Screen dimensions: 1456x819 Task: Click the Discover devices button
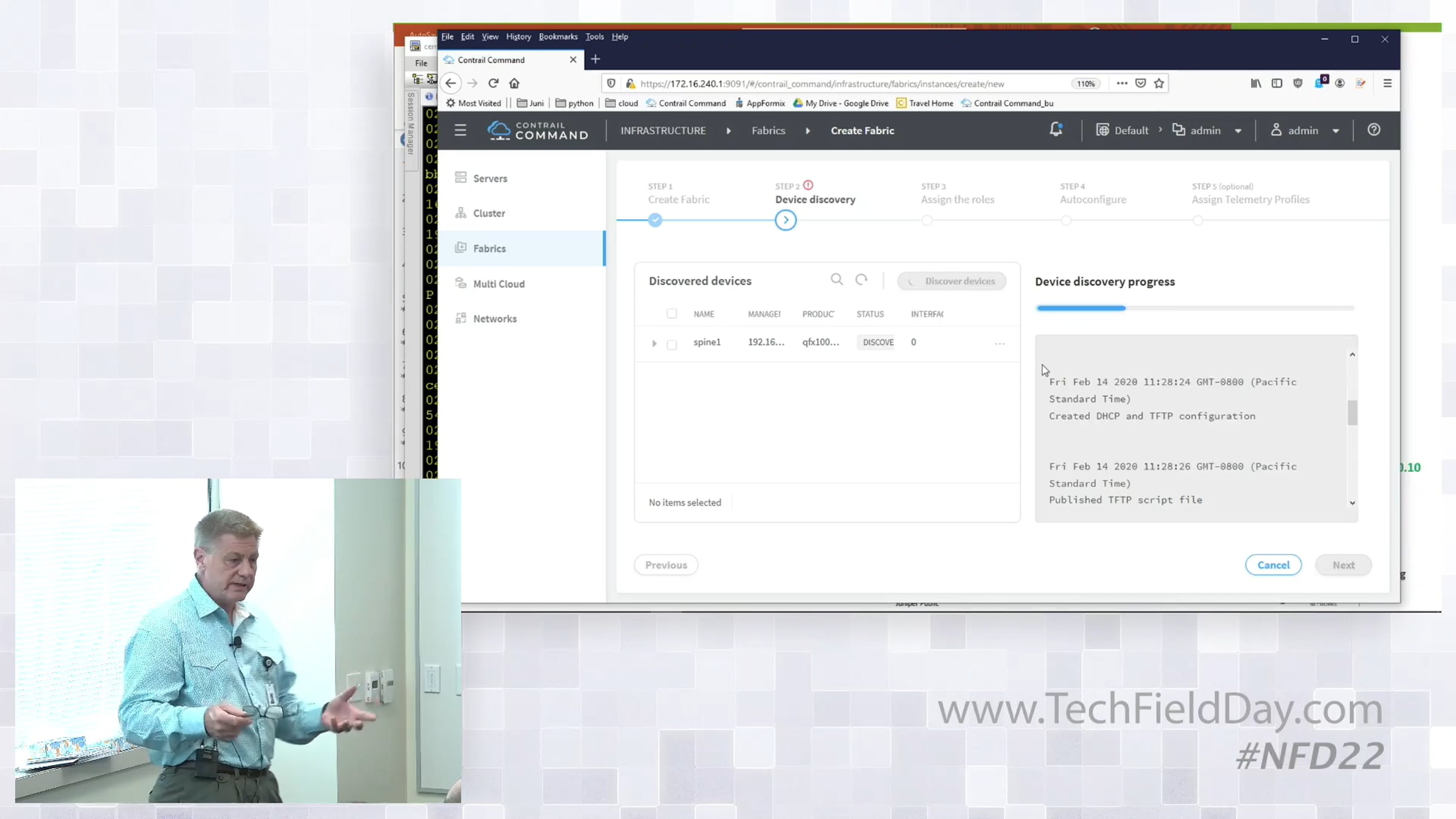click(952, 281)
